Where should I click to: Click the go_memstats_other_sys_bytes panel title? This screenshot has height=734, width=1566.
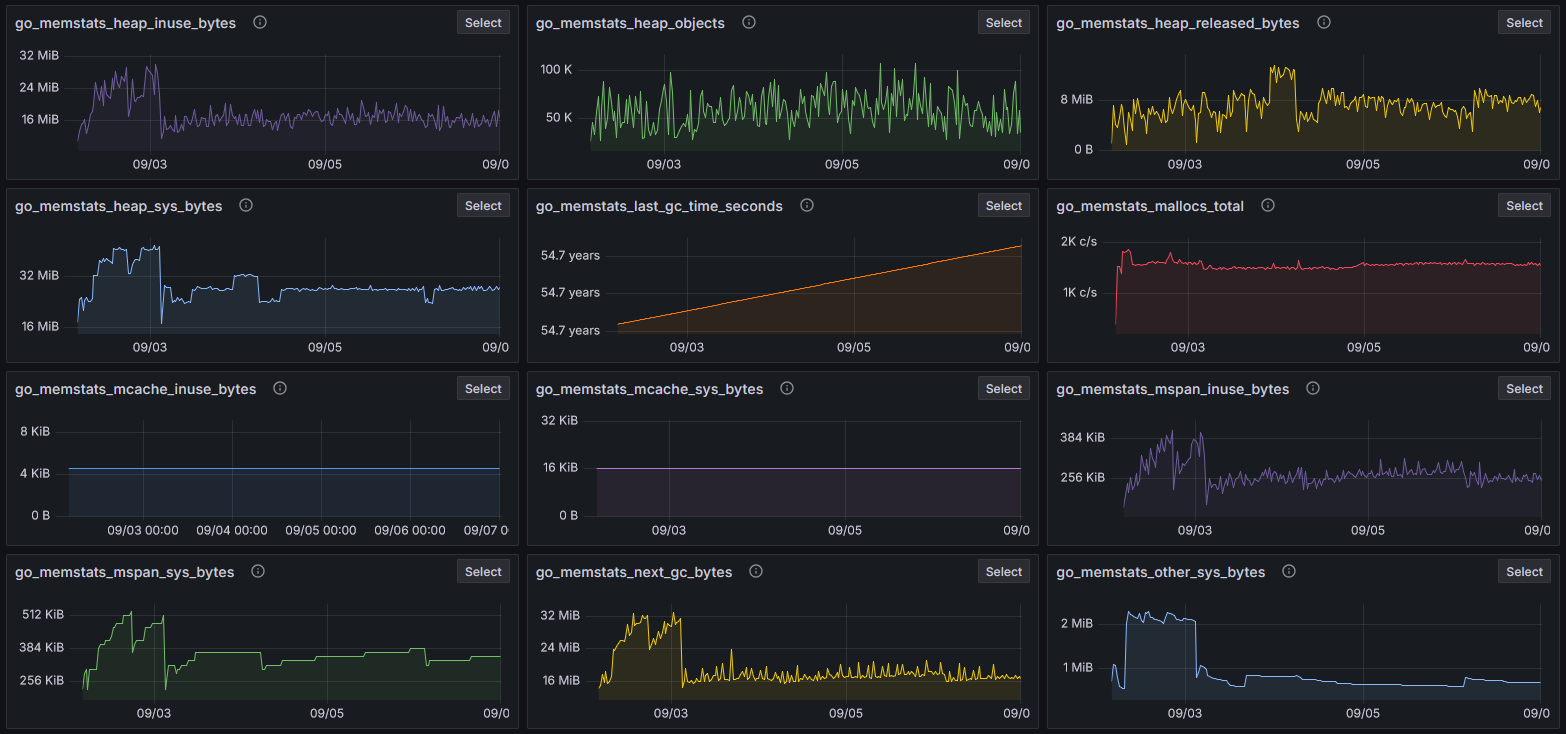1161,572
